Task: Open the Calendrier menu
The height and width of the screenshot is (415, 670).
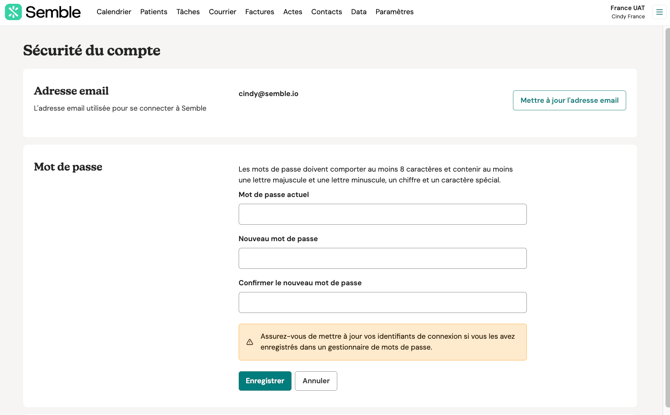Action: [114, 12]
